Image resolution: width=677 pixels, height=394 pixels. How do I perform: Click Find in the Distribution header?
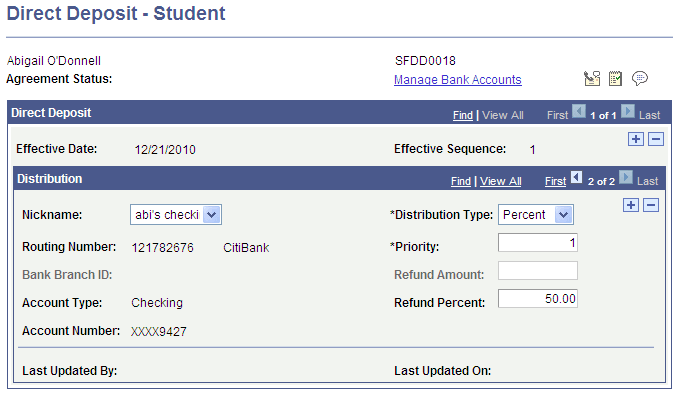[461, 181]
